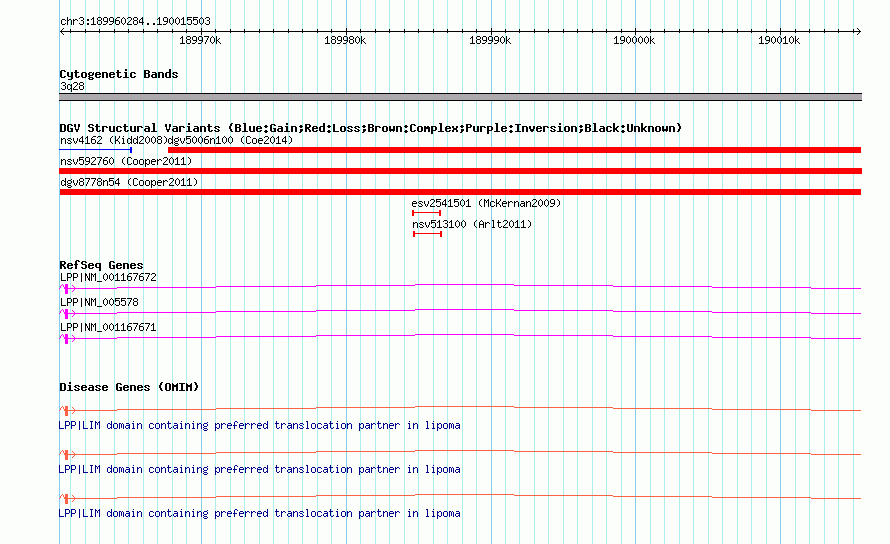Click the dgv5006n100 (Coe2014) variant label

[x=230, y=140]
